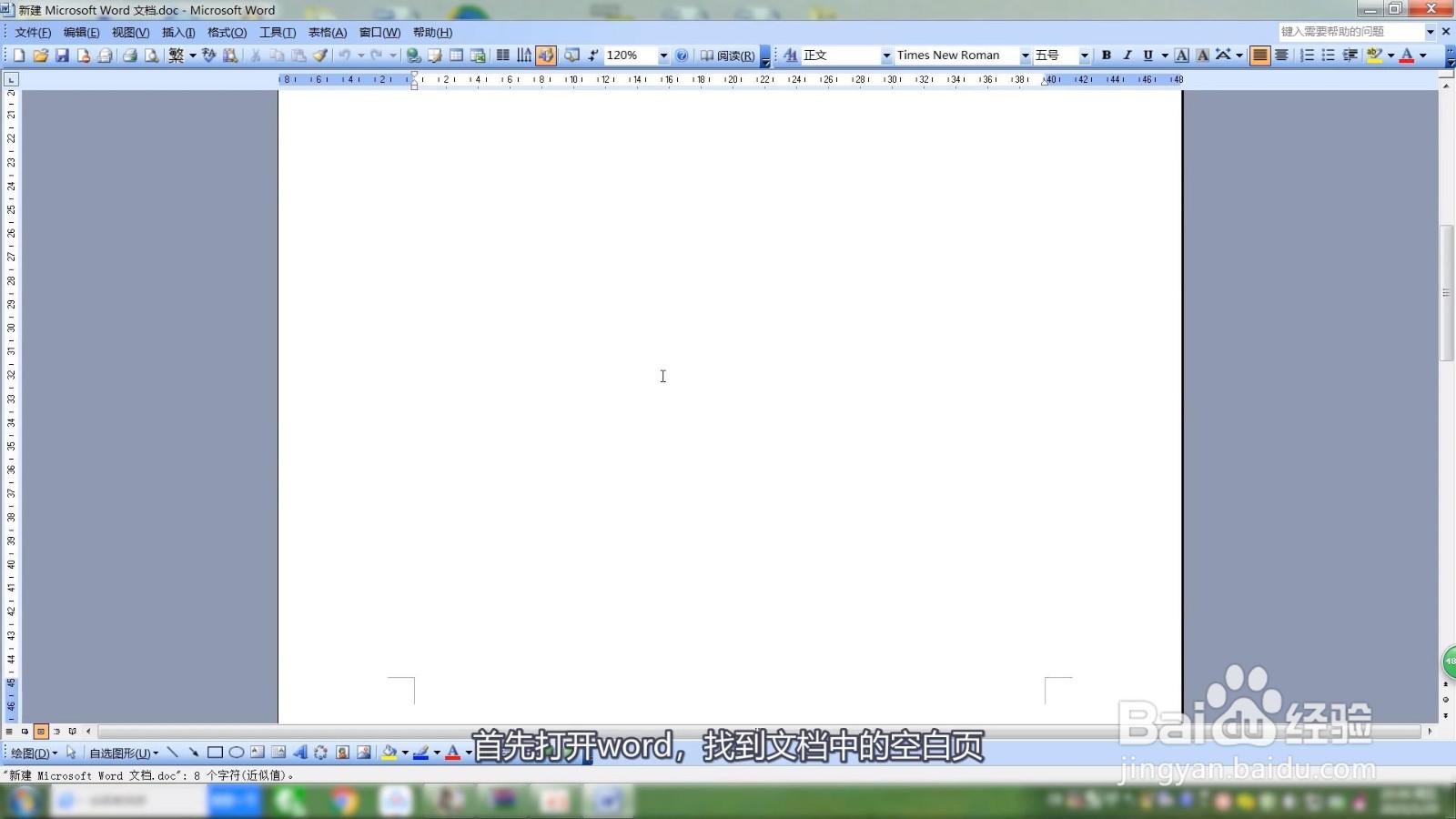Click red font color A in formatting toolbar
1456x819 pixels.
pos(1407,56)
